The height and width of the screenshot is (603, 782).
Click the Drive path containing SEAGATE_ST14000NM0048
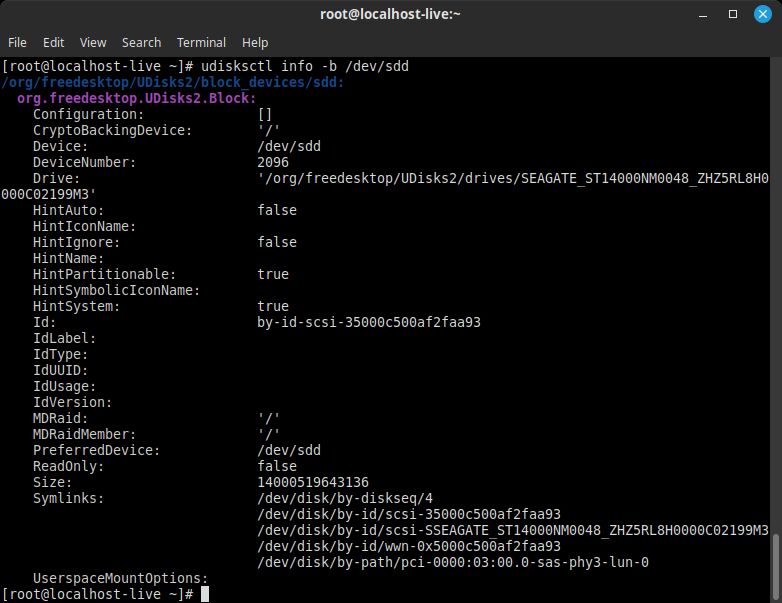coord(513,178)
